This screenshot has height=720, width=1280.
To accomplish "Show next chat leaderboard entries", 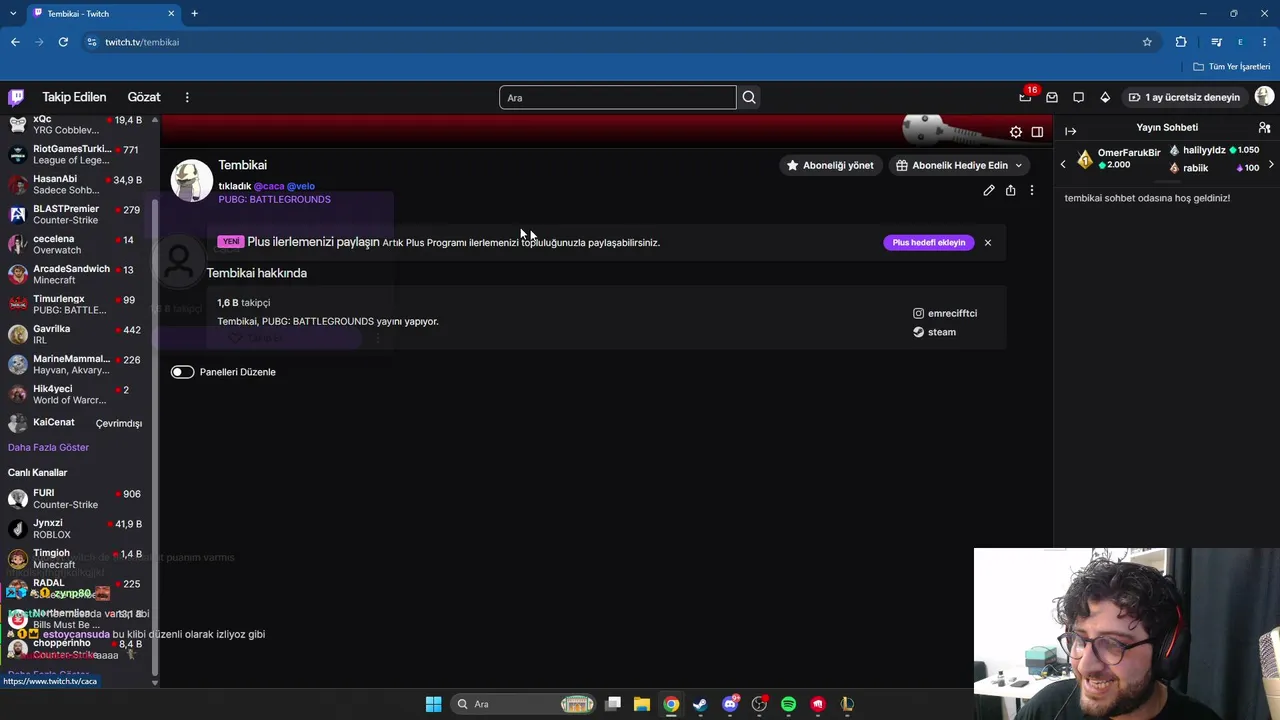I will pos(1271,165).
